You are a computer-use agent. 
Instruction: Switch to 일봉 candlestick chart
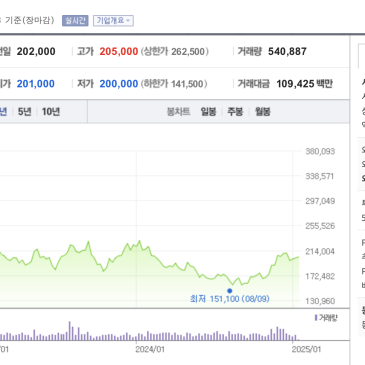pyautogui.click(x=208, y=112)
